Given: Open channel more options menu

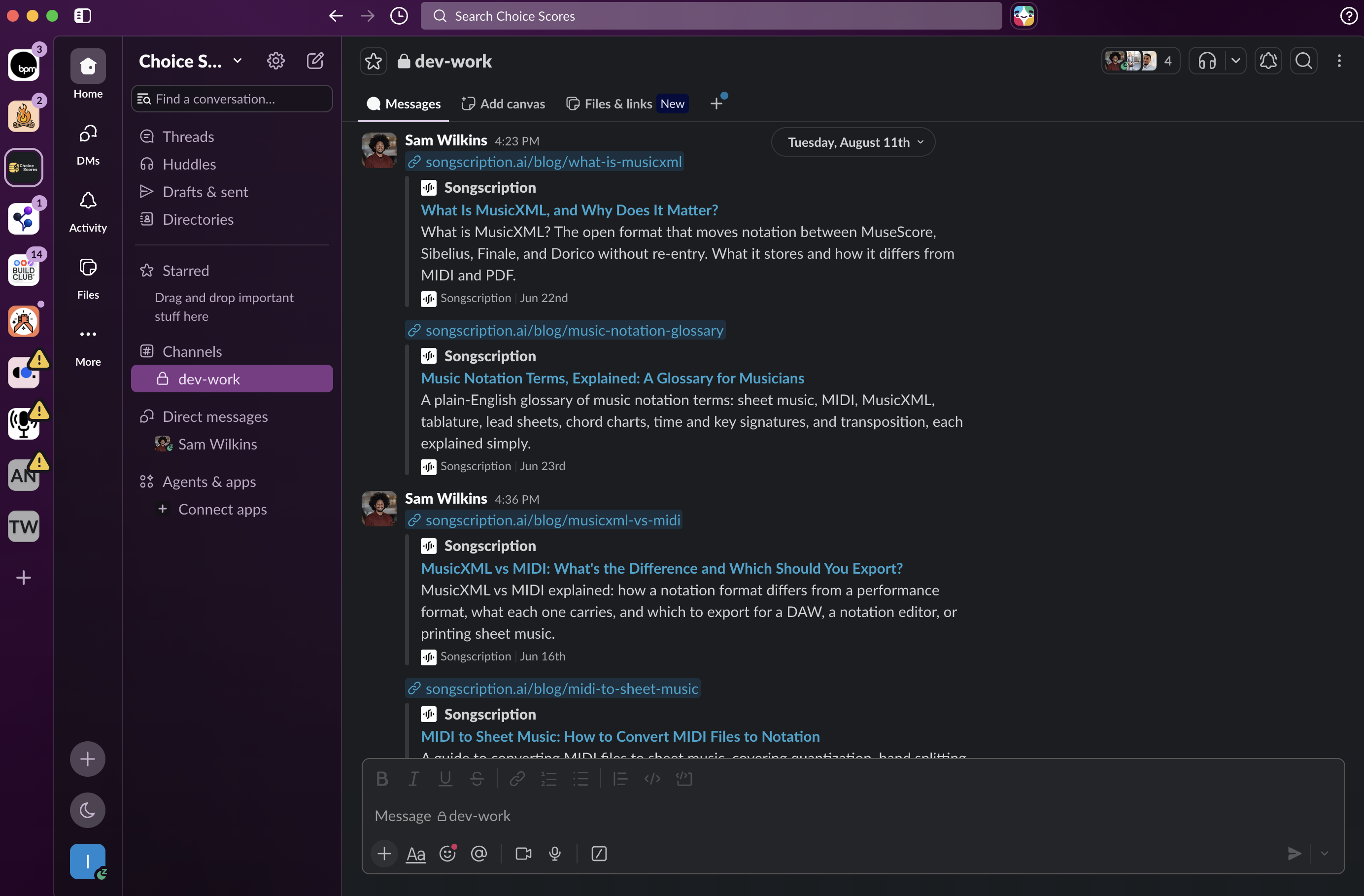Looking at the screenshot, I should click(x=1339, y=61).
